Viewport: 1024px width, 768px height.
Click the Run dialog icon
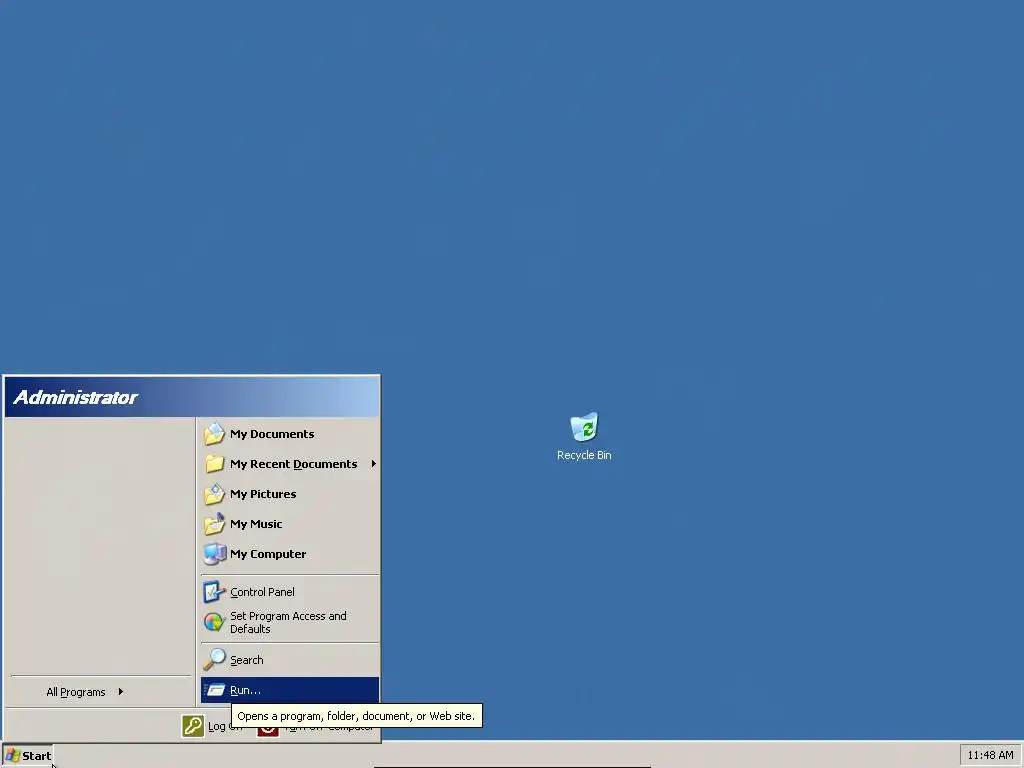point(214,690)
